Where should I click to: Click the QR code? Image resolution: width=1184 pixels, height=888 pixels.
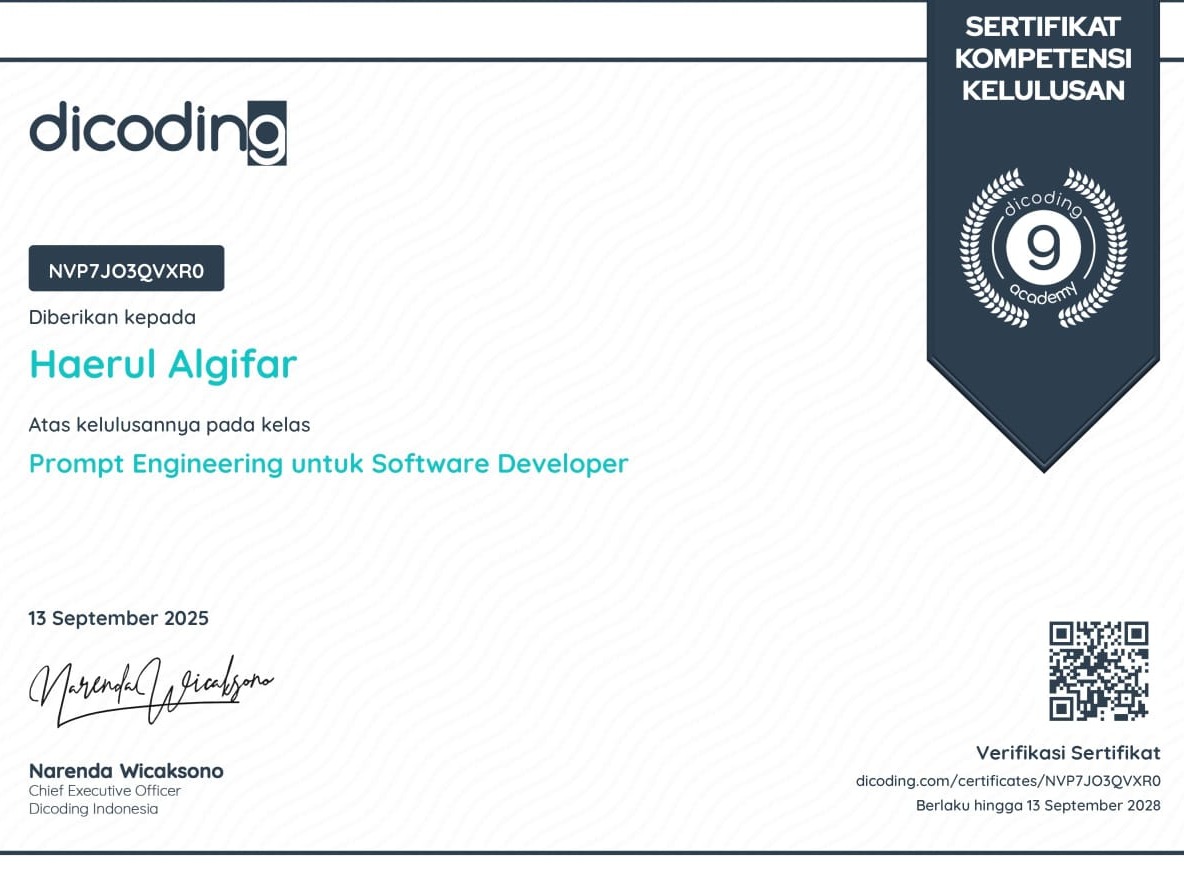(1098, 670)
